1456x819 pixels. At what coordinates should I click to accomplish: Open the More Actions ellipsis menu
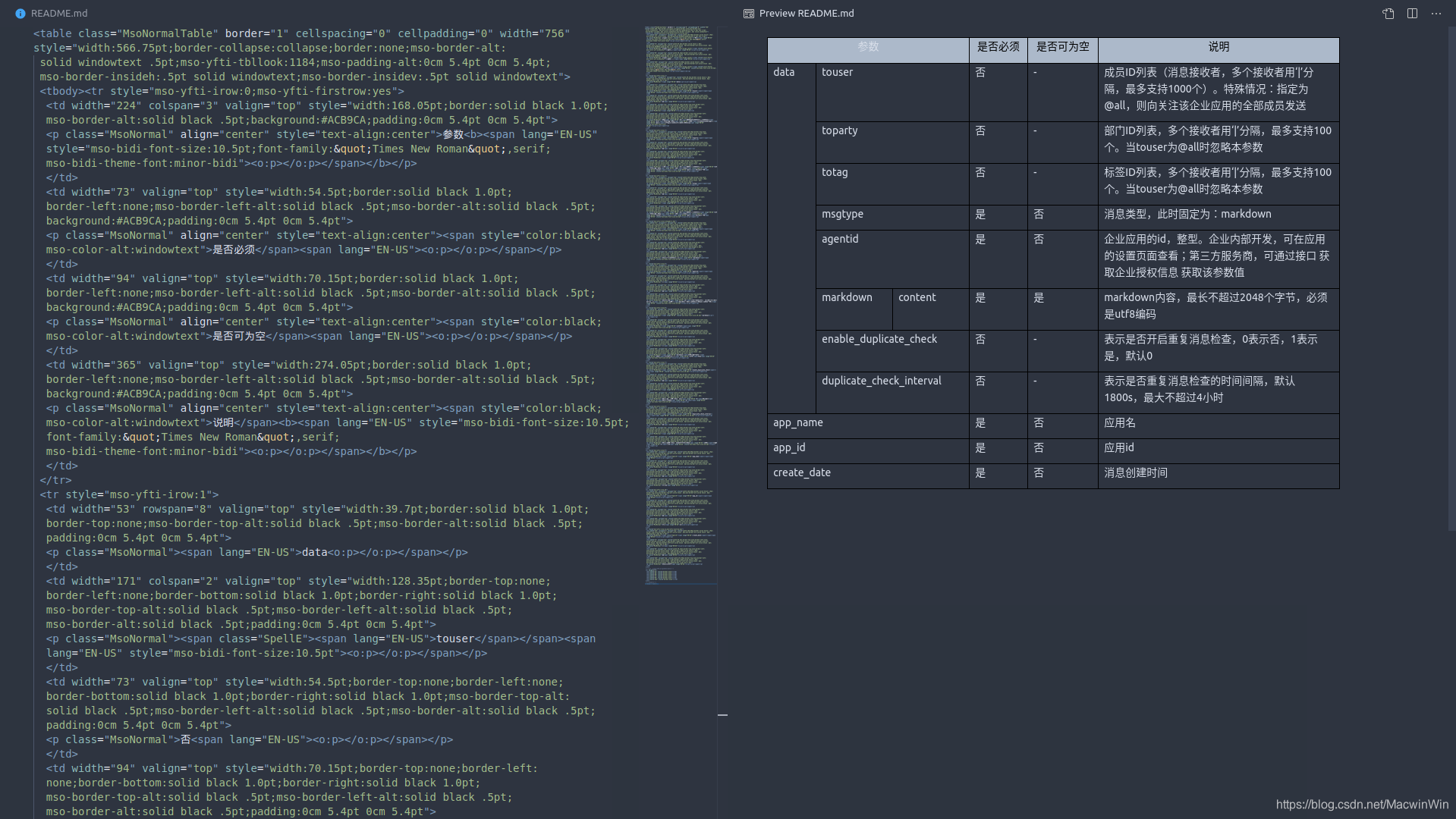pos(1436,14)
